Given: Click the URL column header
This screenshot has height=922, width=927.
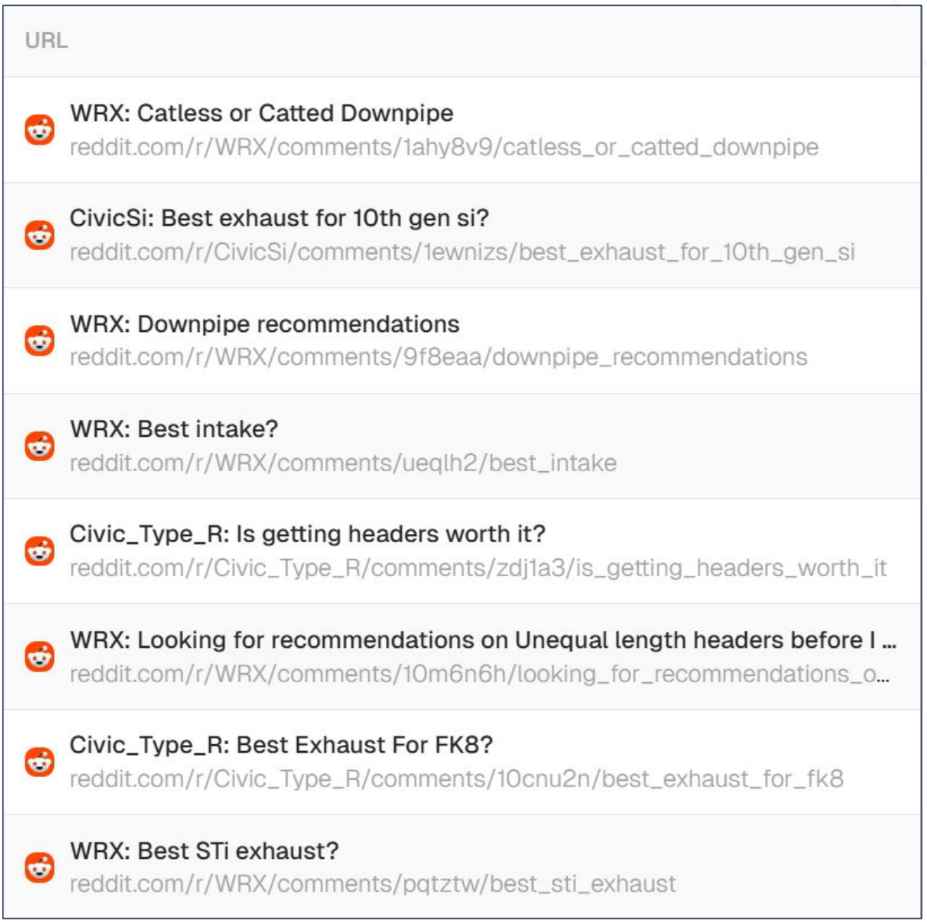Looking at the screenshot, I should [x=46, y=42].
